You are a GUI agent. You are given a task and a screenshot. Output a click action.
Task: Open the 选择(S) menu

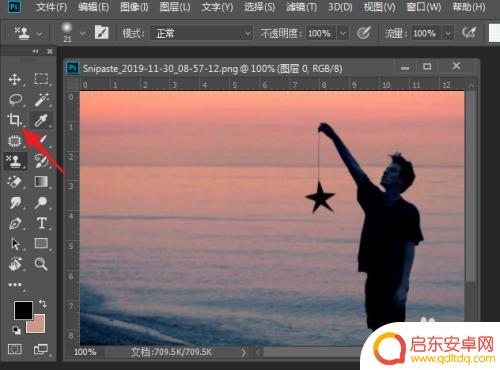coord(259,7)
